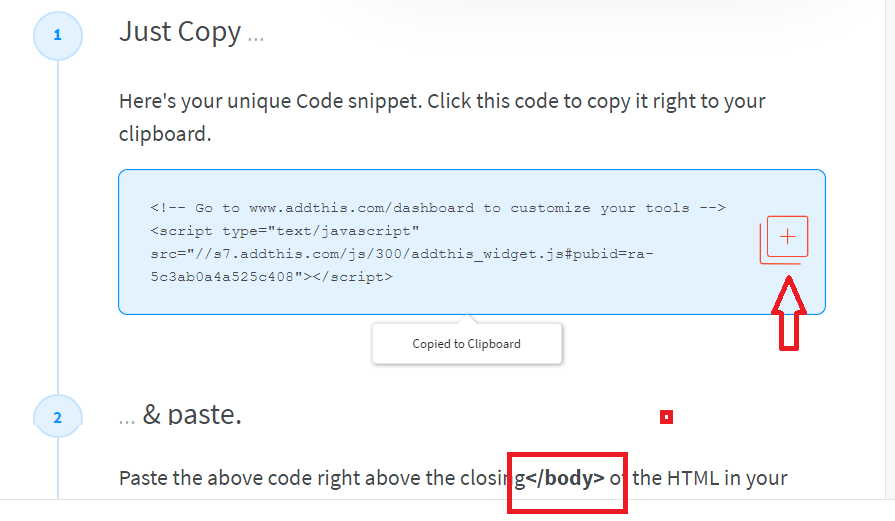Click the code snippet box to copy it
This screenshot has height=521, width=895.
[472, 242]
